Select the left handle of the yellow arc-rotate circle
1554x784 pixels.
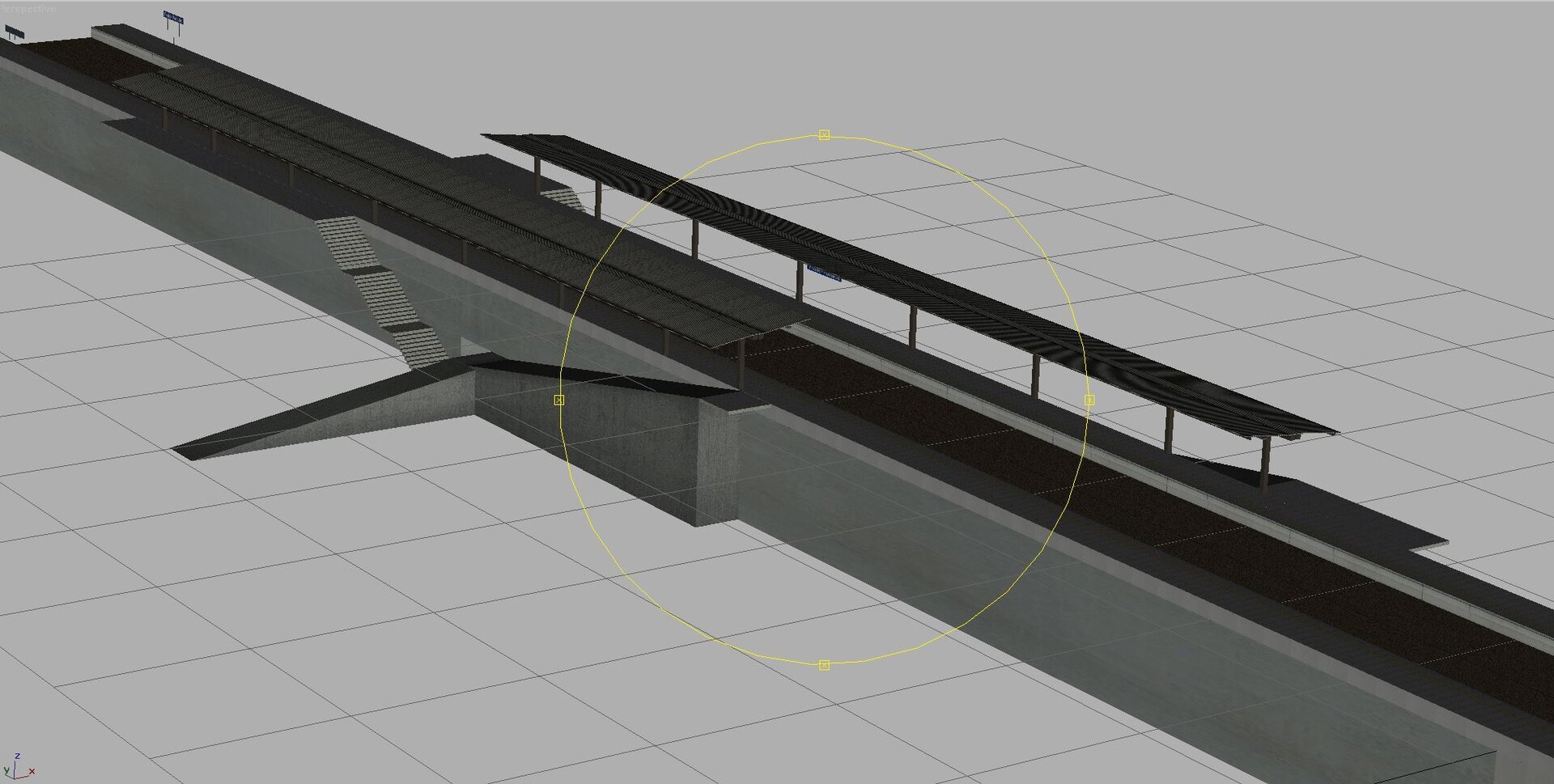[558, 400]
